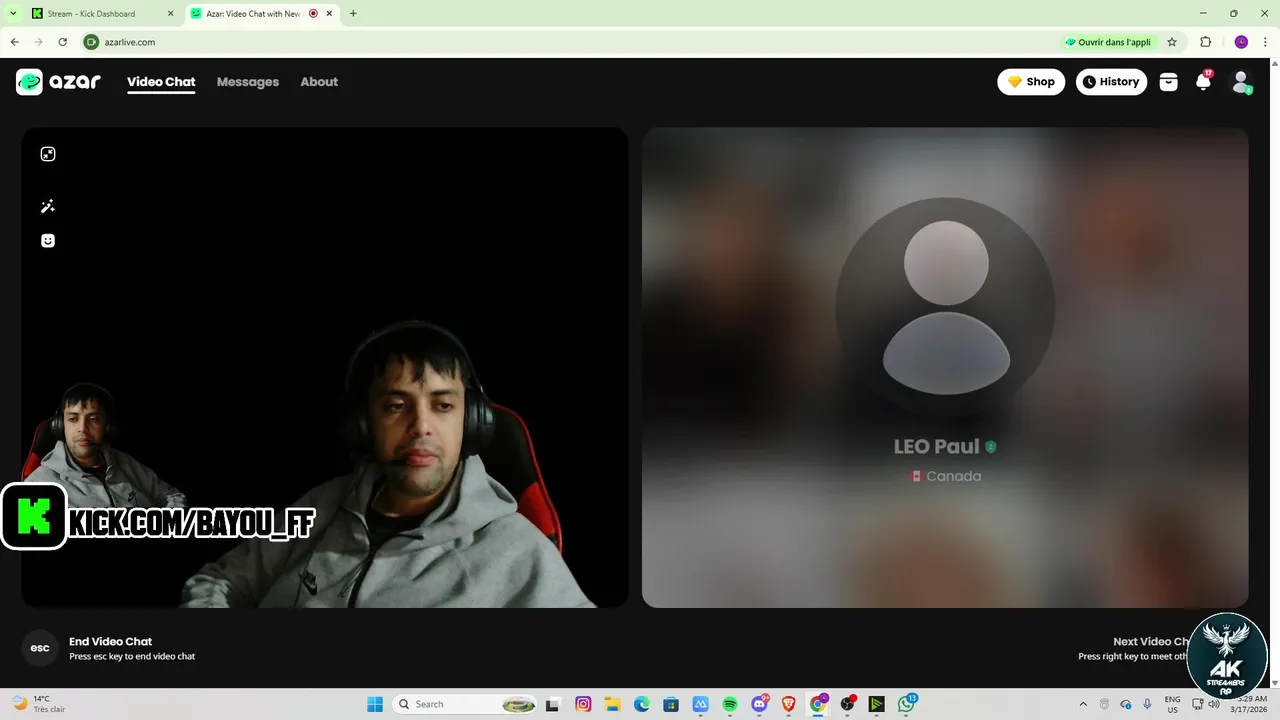Screen dimensions: 1280x720
Task: Open the browser extensions menu
Action: 1205,42
